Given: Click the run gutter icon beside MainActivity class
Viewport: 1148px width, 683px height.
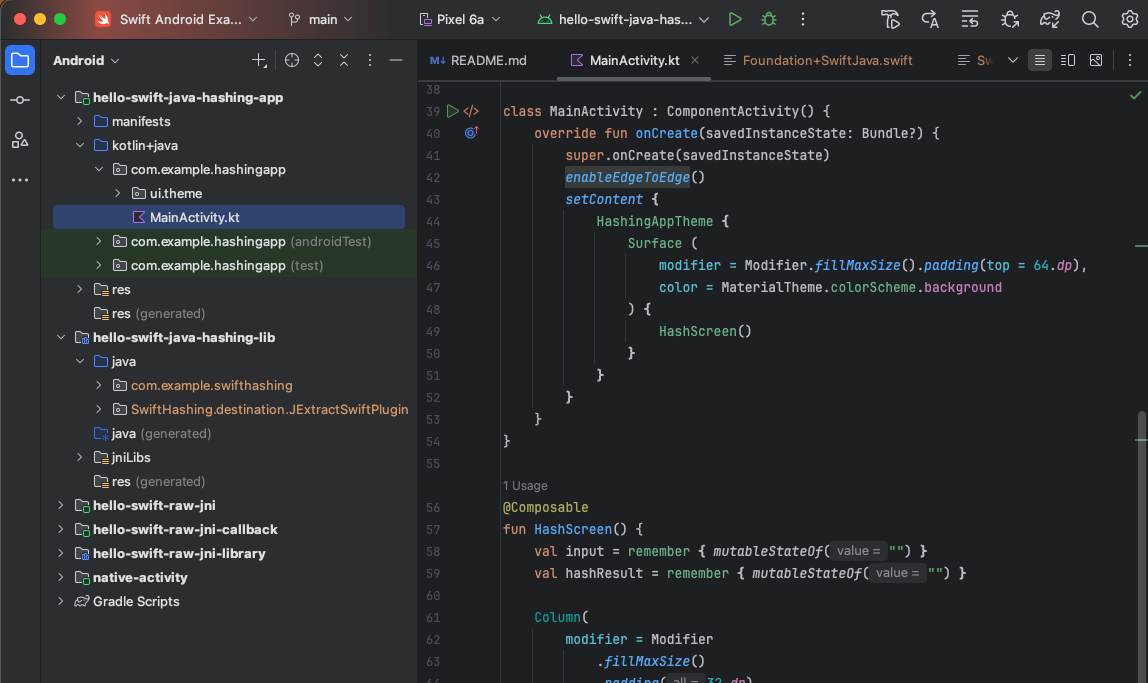Looking at the screenshot, I should 452,111.
